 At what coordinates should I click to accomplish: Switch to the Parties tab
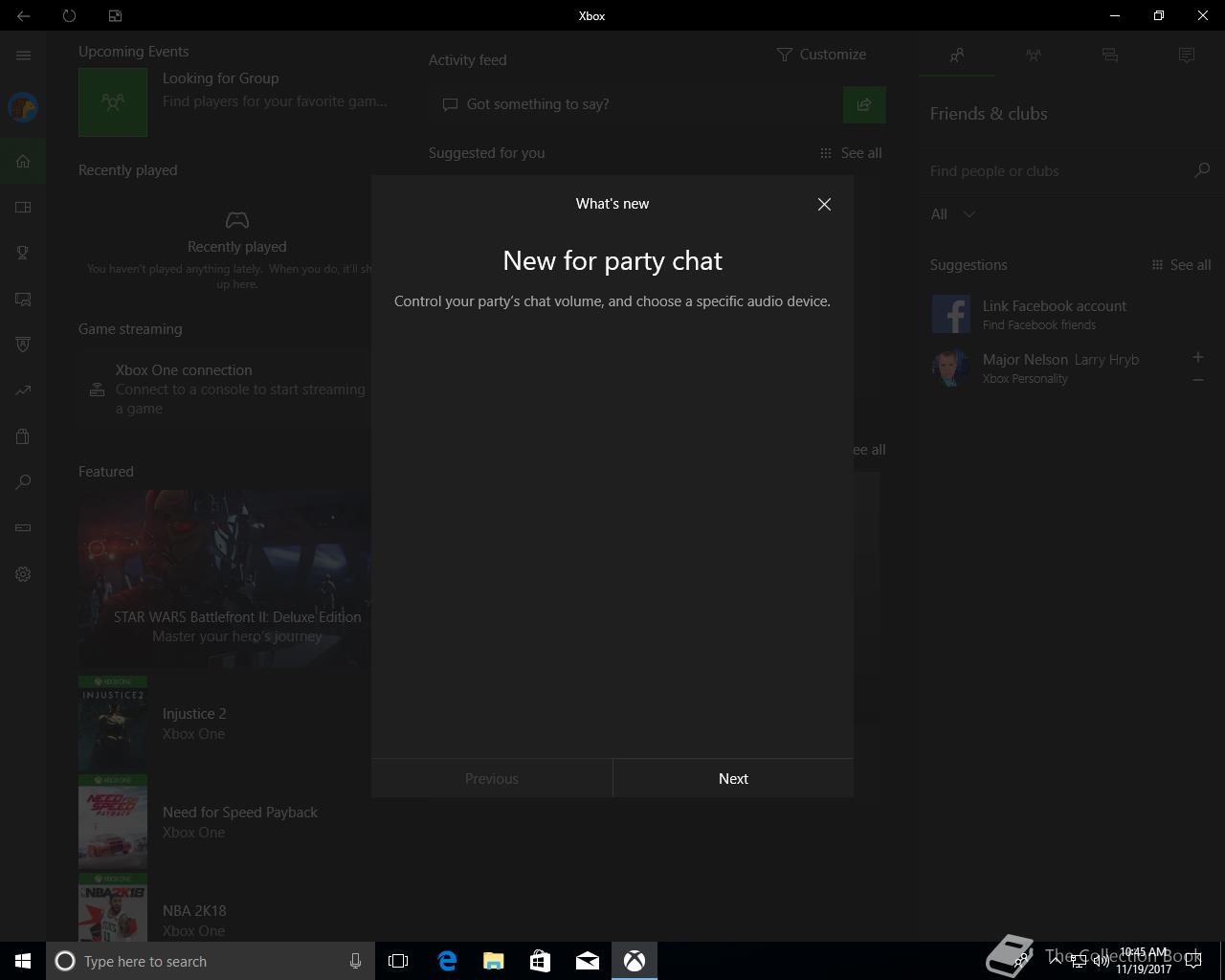(1034, 56)
